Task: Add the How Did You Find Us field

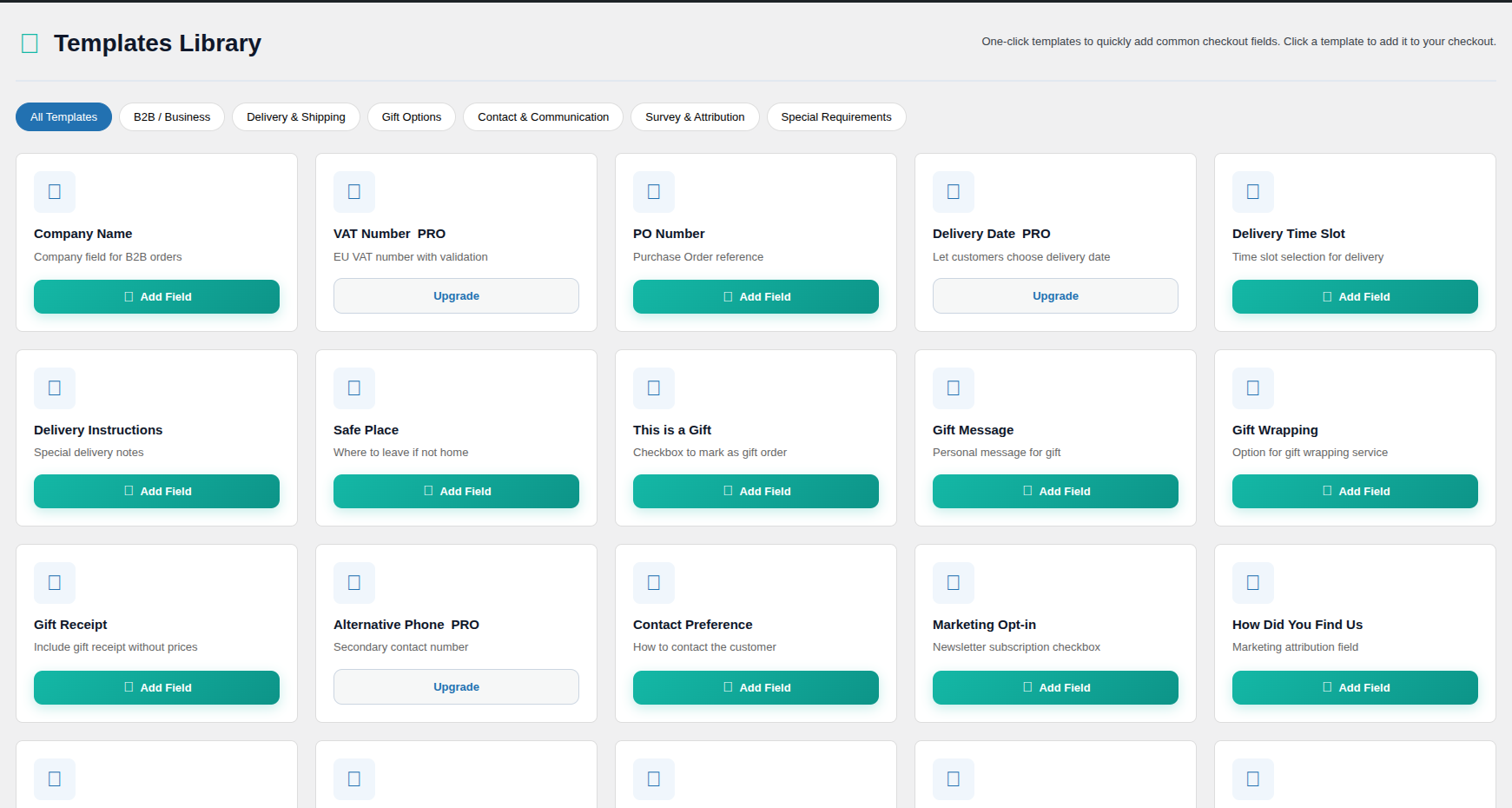Action: [1355, 688]
